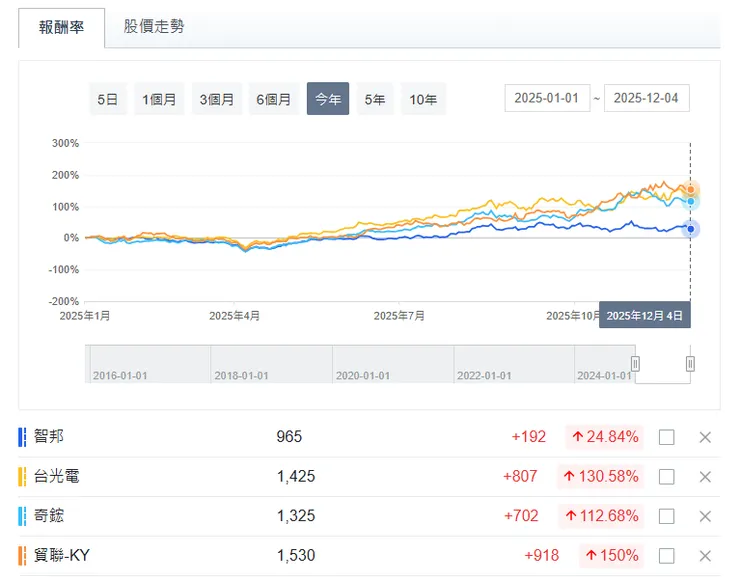Choose the 1個月 range button
This screenshot has height=585, width=740.
tap(160, 99)
